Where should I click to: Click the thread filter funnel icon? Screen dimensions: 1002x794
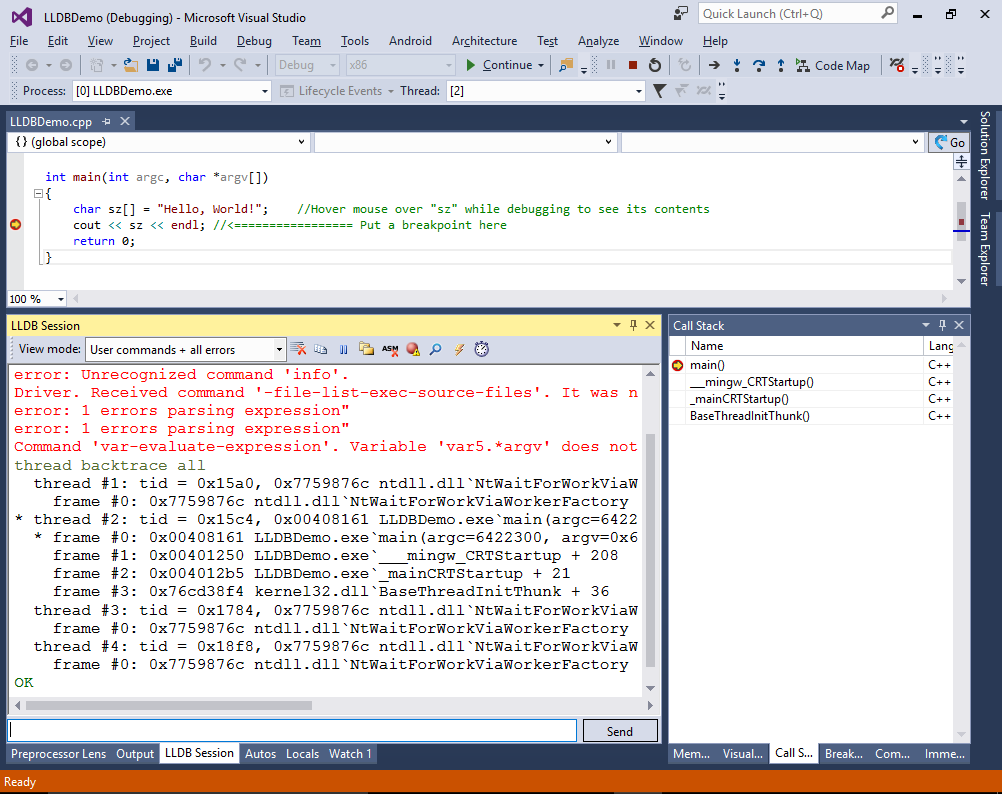click(x=659, y=91)
